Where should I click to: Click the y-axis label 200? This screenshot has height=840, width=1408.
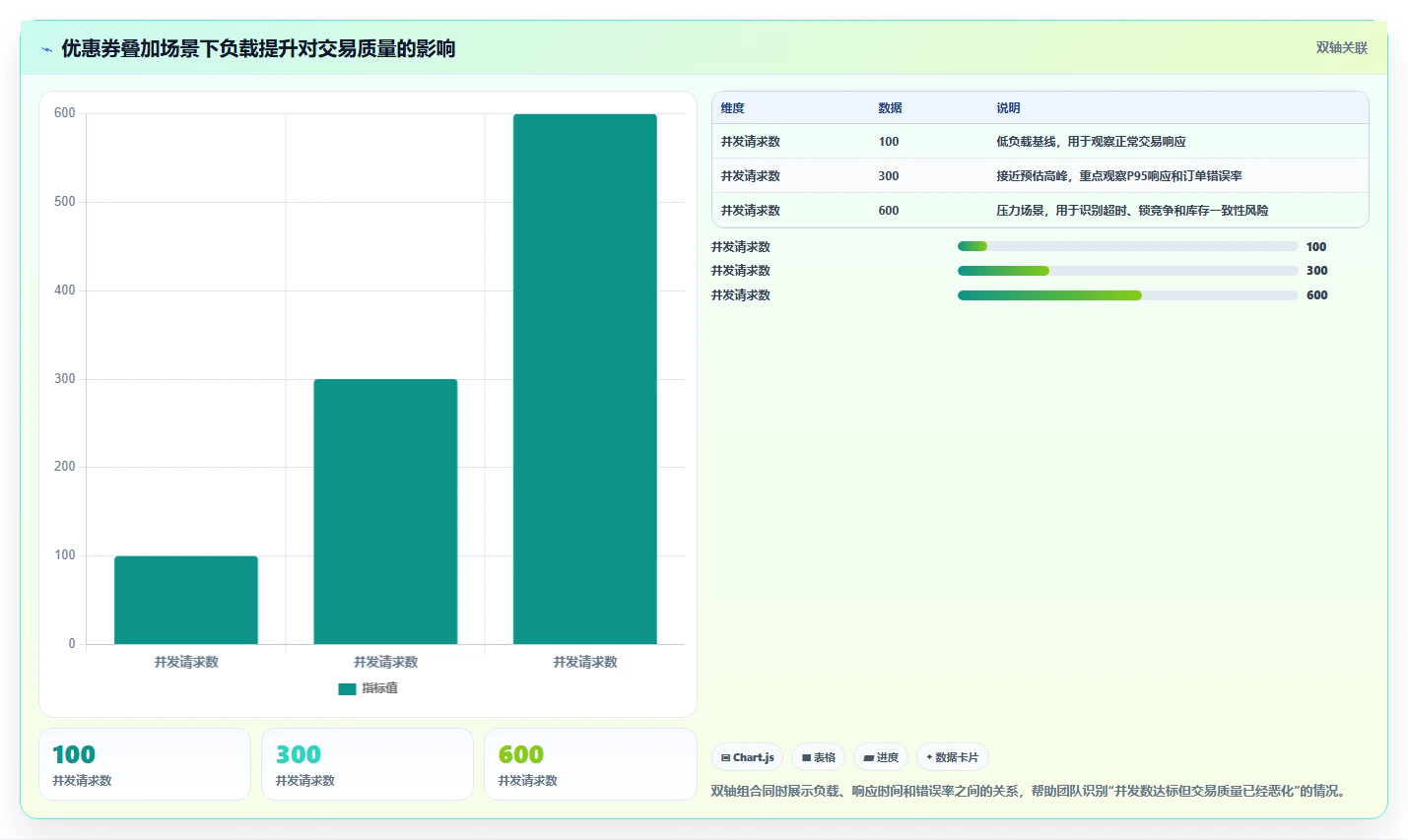[65, 467]
